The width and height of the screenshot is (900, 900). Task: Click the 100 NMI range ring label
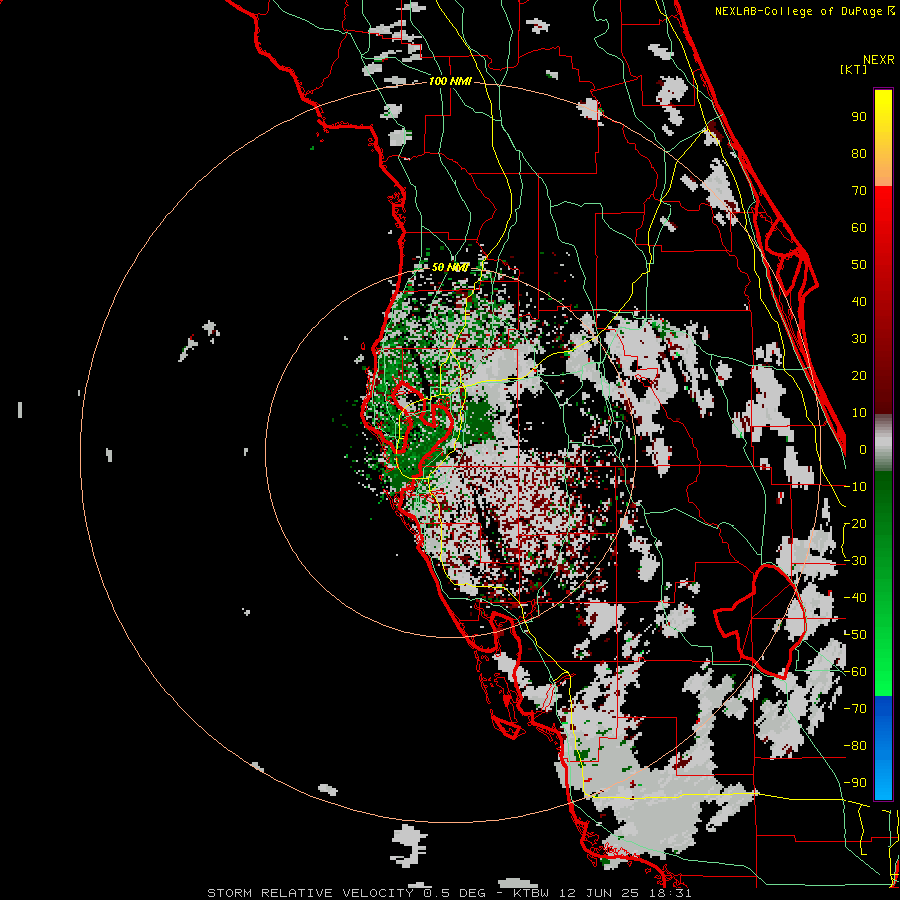click(450, 82)
